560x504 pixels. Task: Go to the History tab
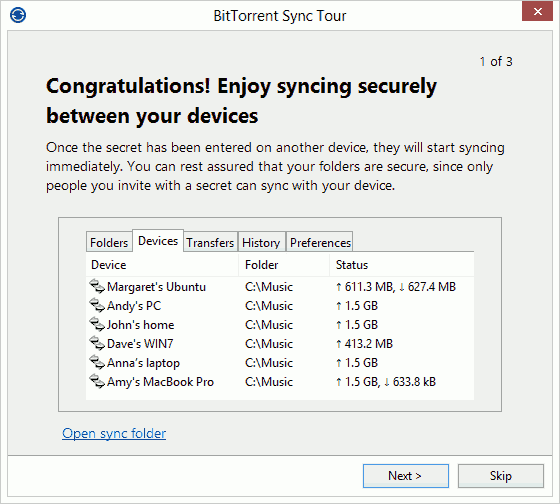coord(261,243)
